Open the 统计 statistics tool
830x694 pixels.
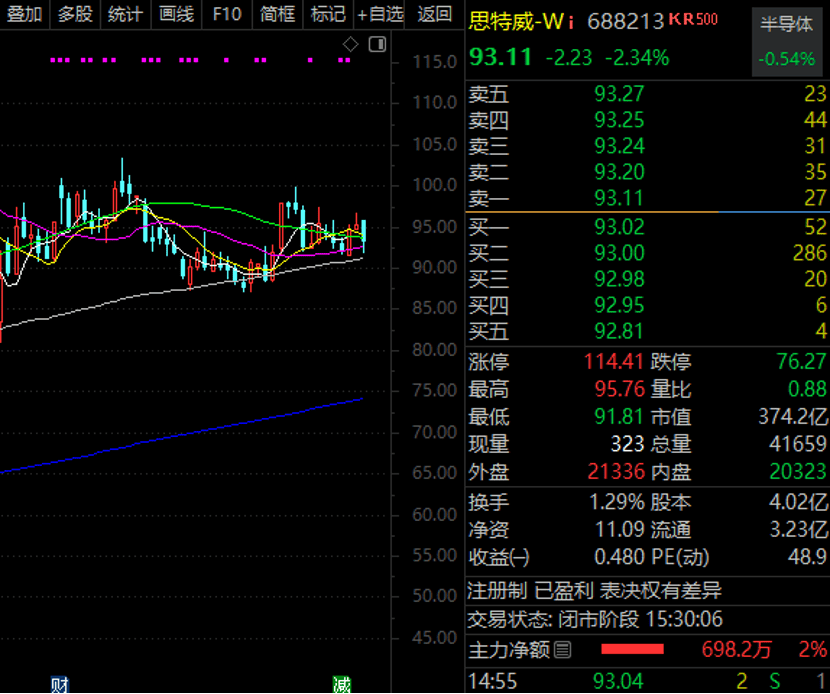click(x=125, y=14)
